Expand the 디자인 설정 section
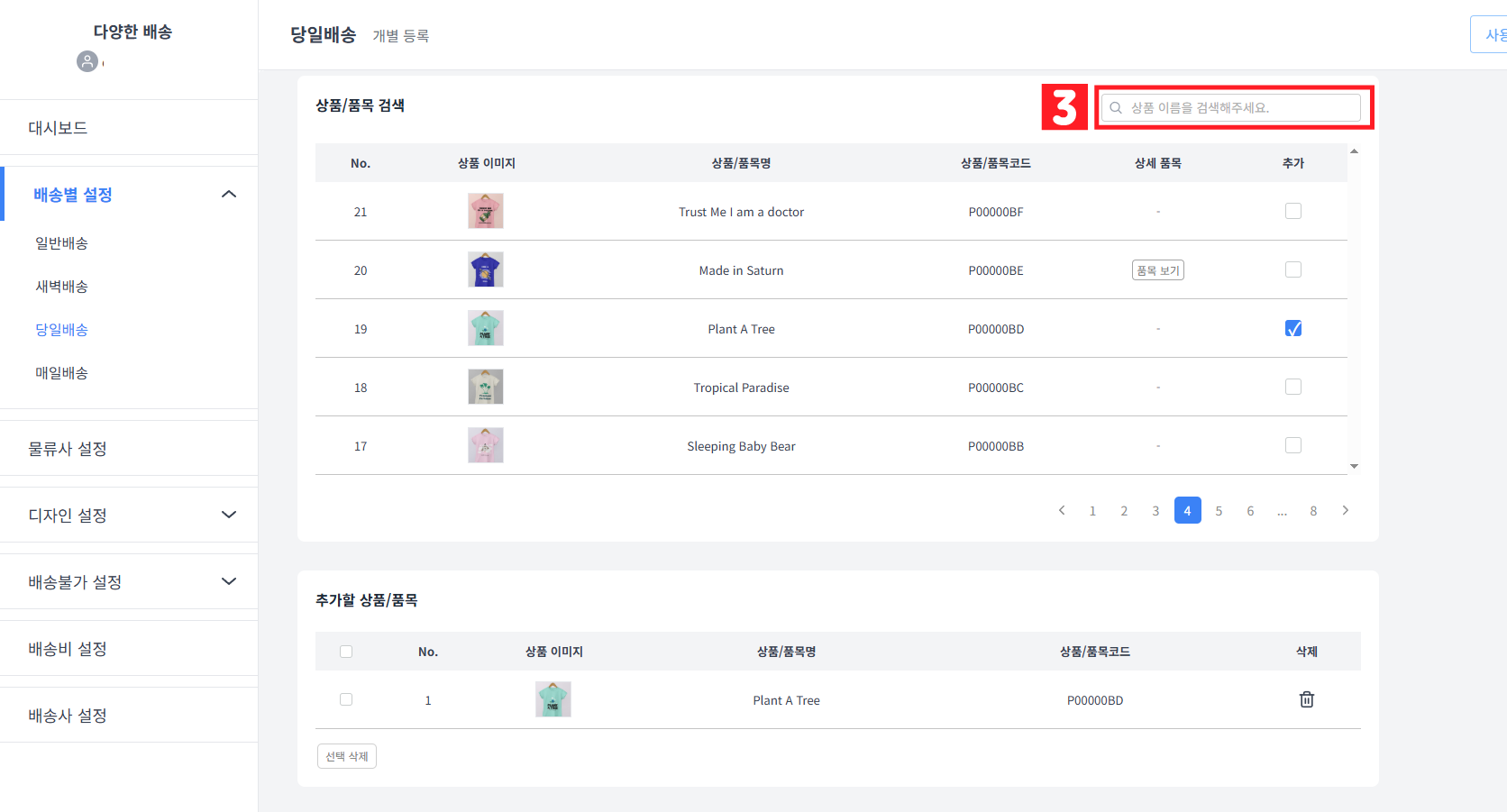1507x812 pixels. click(x=228, y=514)
